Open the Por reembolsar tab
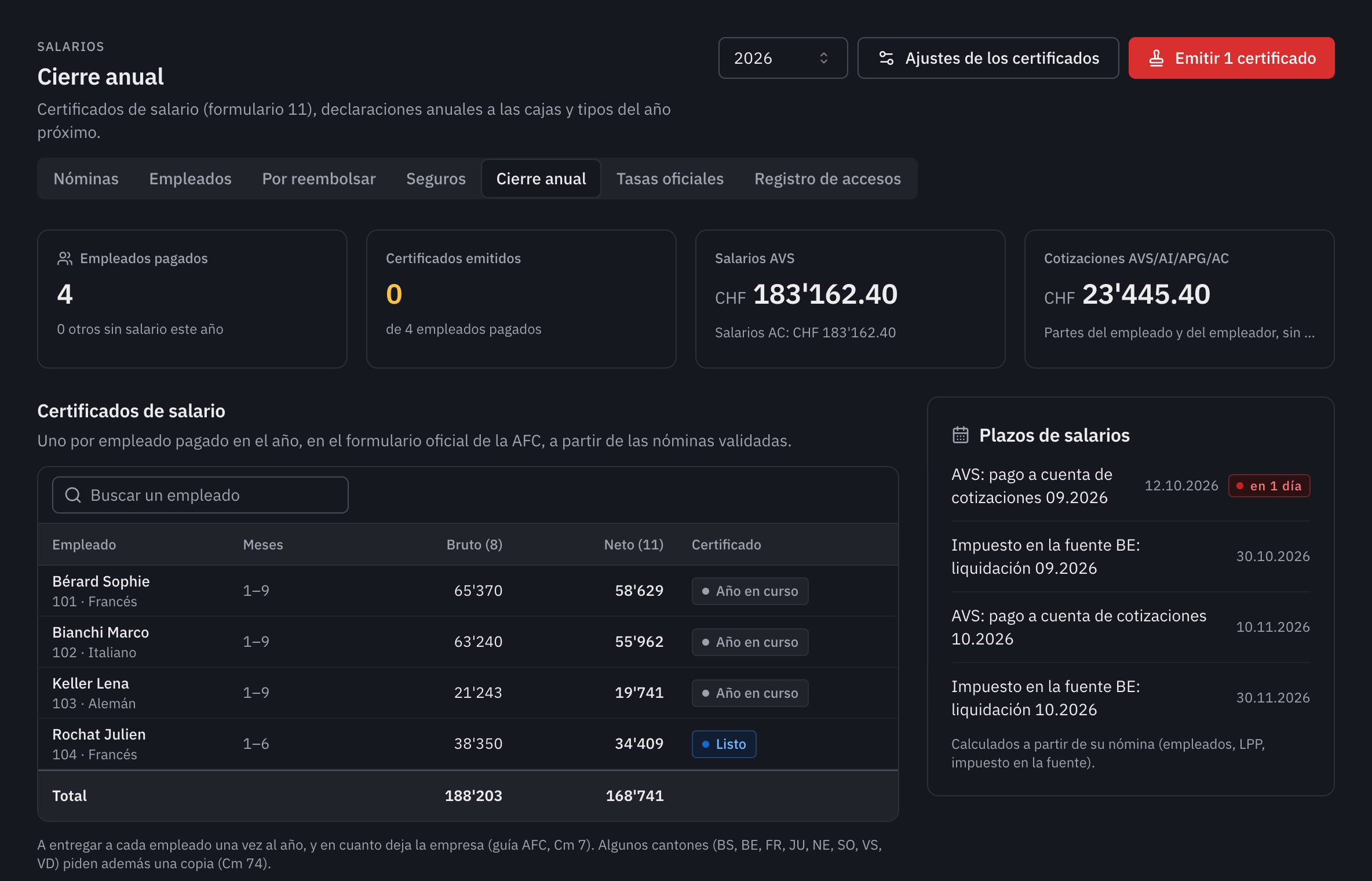 pyautogui.click(x=319, y=179)
